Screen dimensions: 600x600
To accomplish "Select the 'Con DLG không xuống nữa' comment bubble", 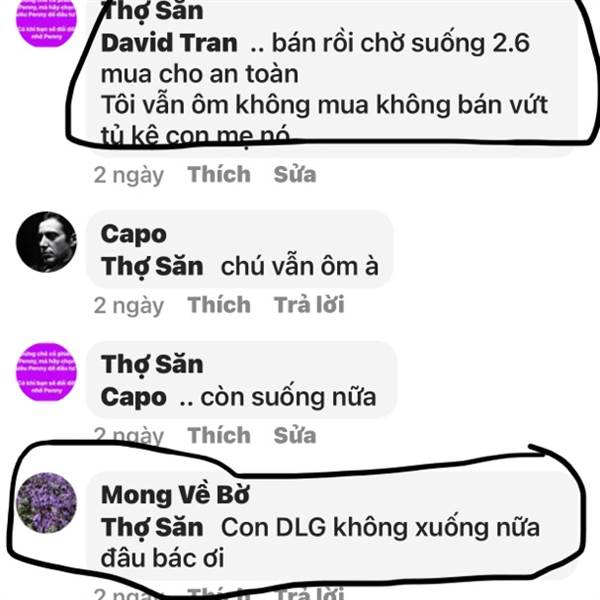I will point(331,525).
